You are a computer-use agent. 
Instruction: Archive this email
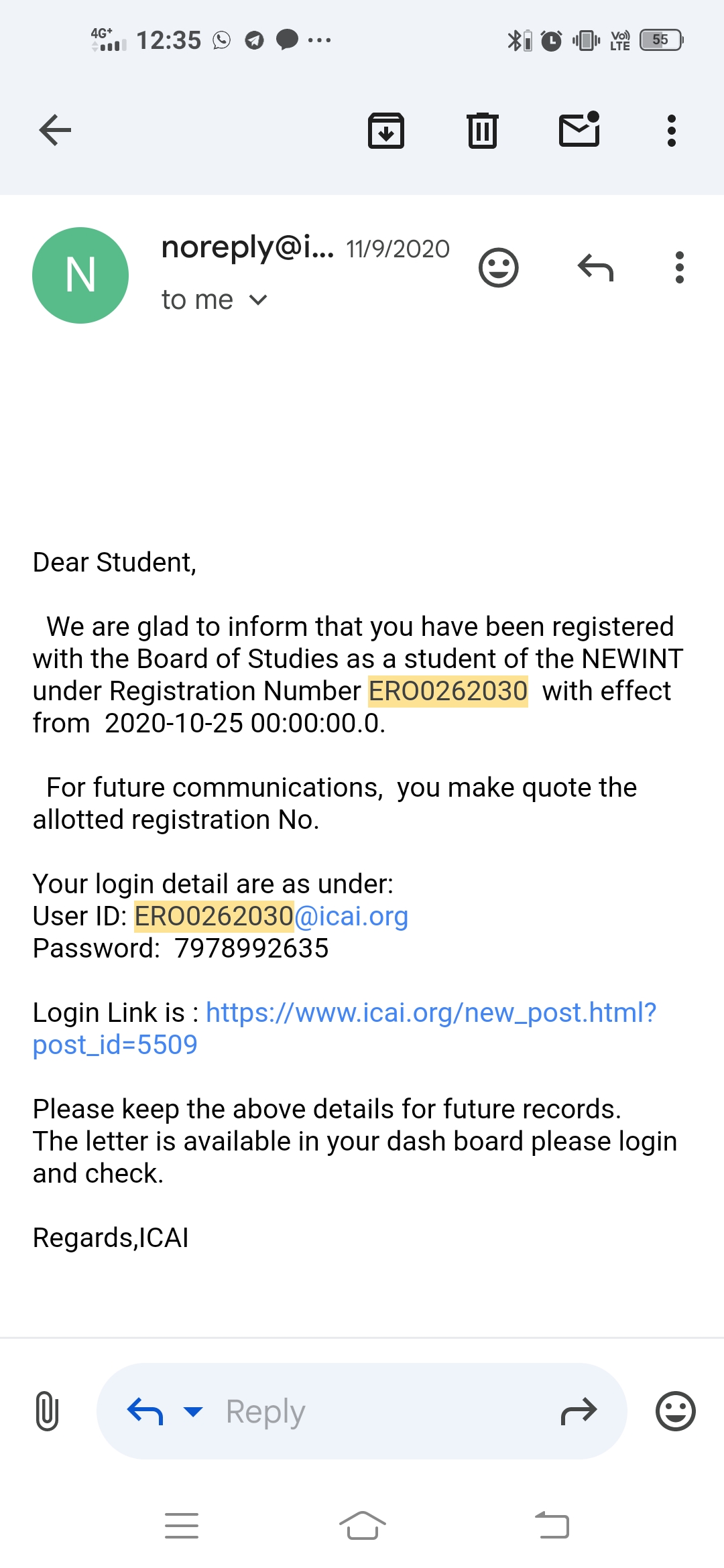pos(386,130)
